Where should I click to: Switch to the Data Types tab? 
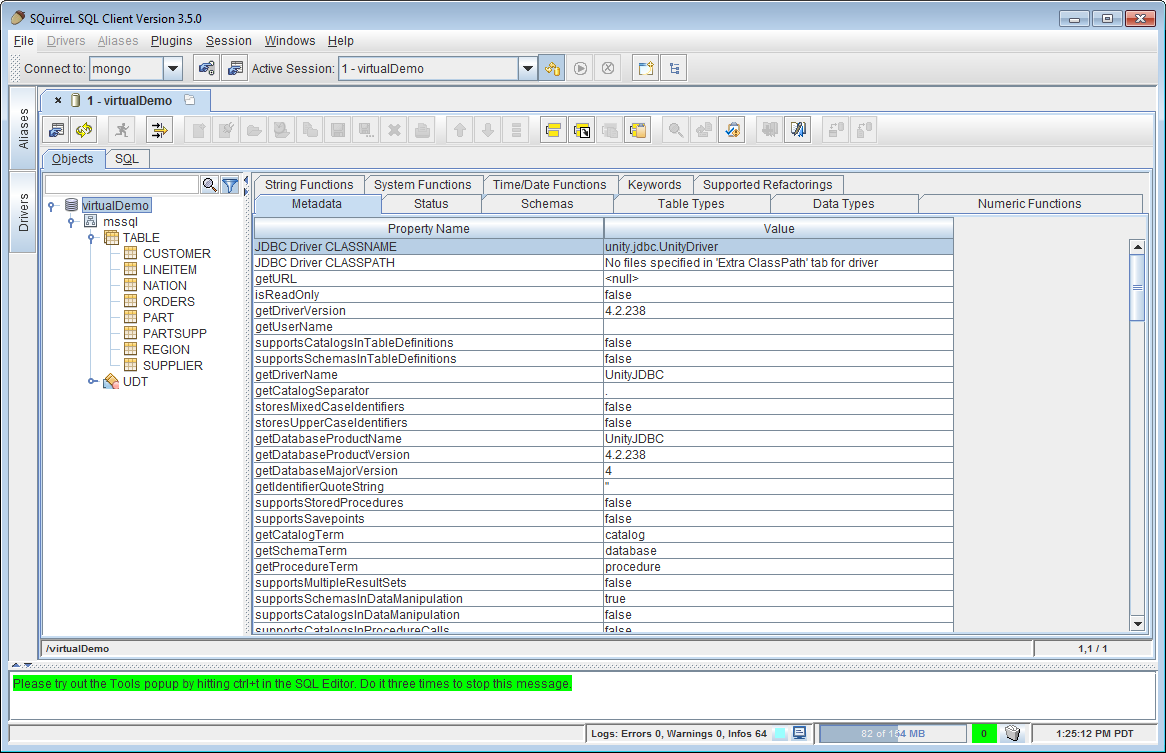pyautogui.click(x=843, y=204)
